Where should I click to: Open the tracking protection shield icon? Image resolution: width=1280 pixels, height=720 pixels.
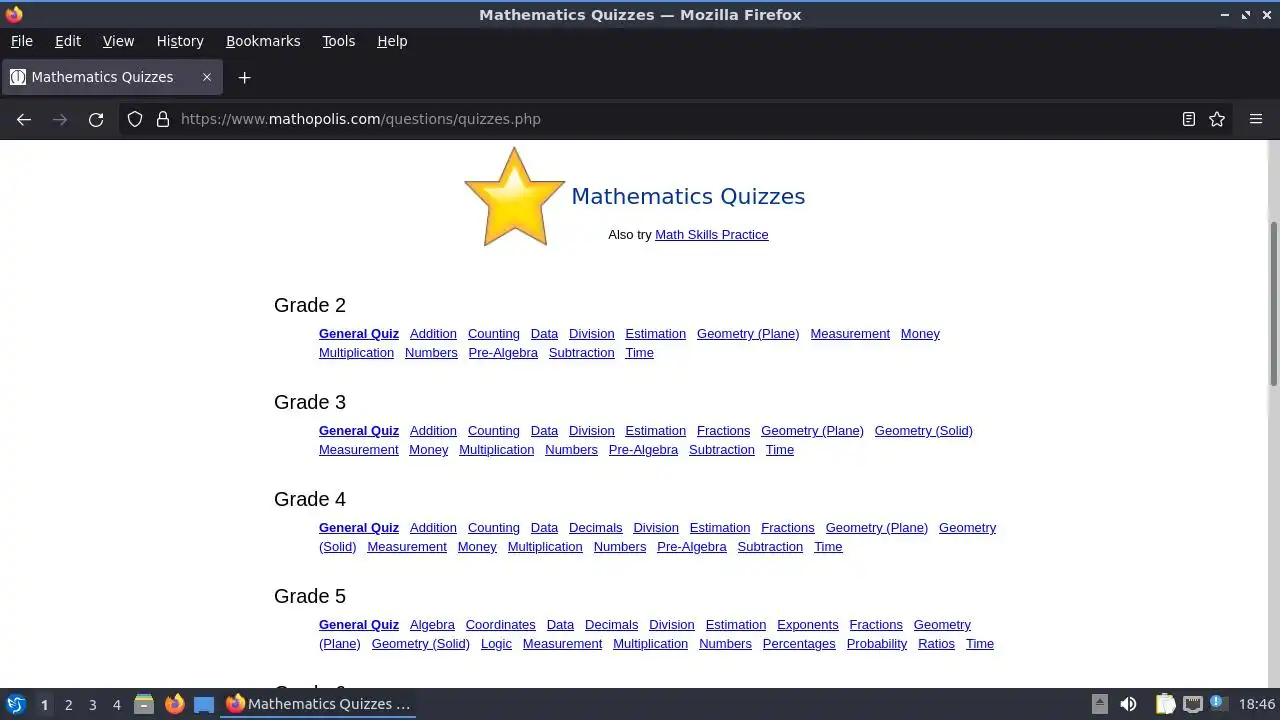135,119
